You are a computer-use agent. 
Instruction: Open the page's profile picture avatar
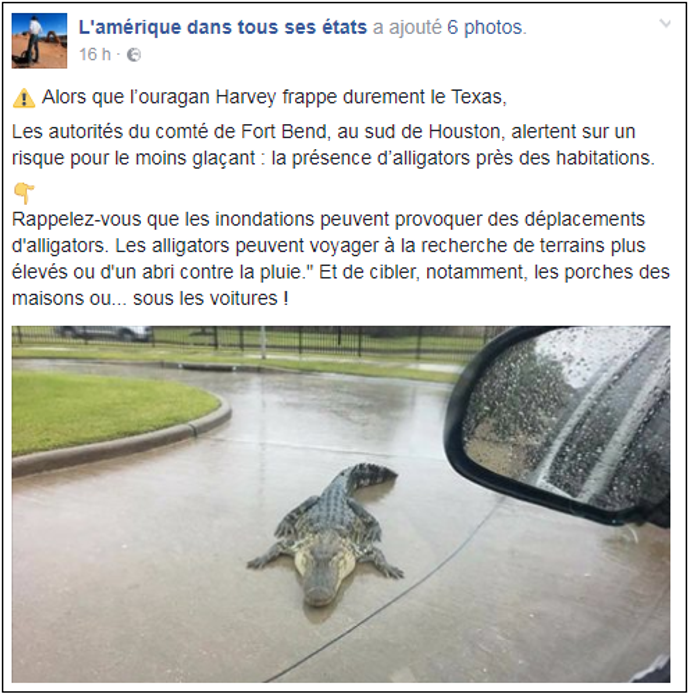pos(39,41)
